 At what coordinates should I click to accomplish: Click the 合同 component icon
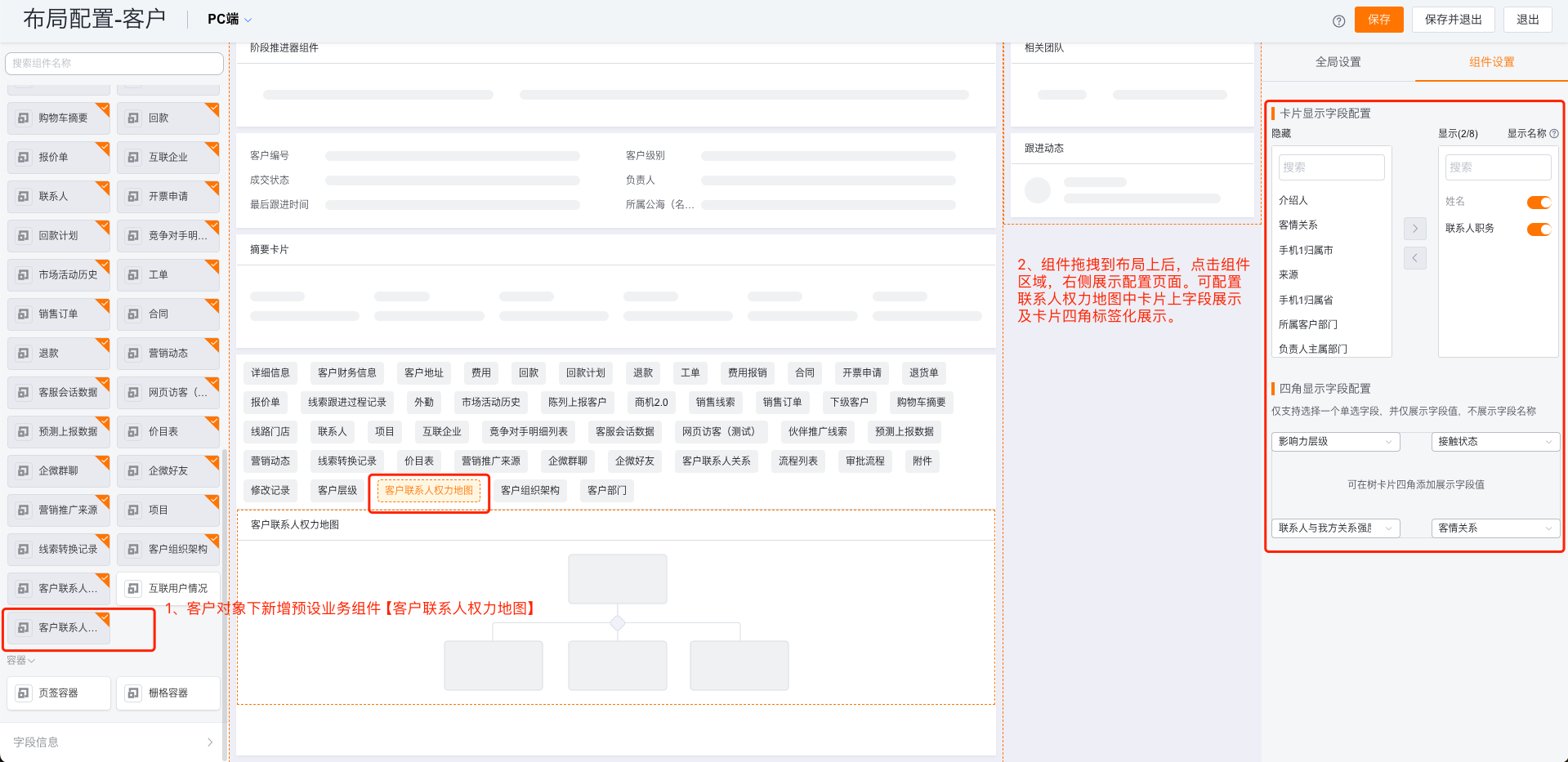click(133, 314)
